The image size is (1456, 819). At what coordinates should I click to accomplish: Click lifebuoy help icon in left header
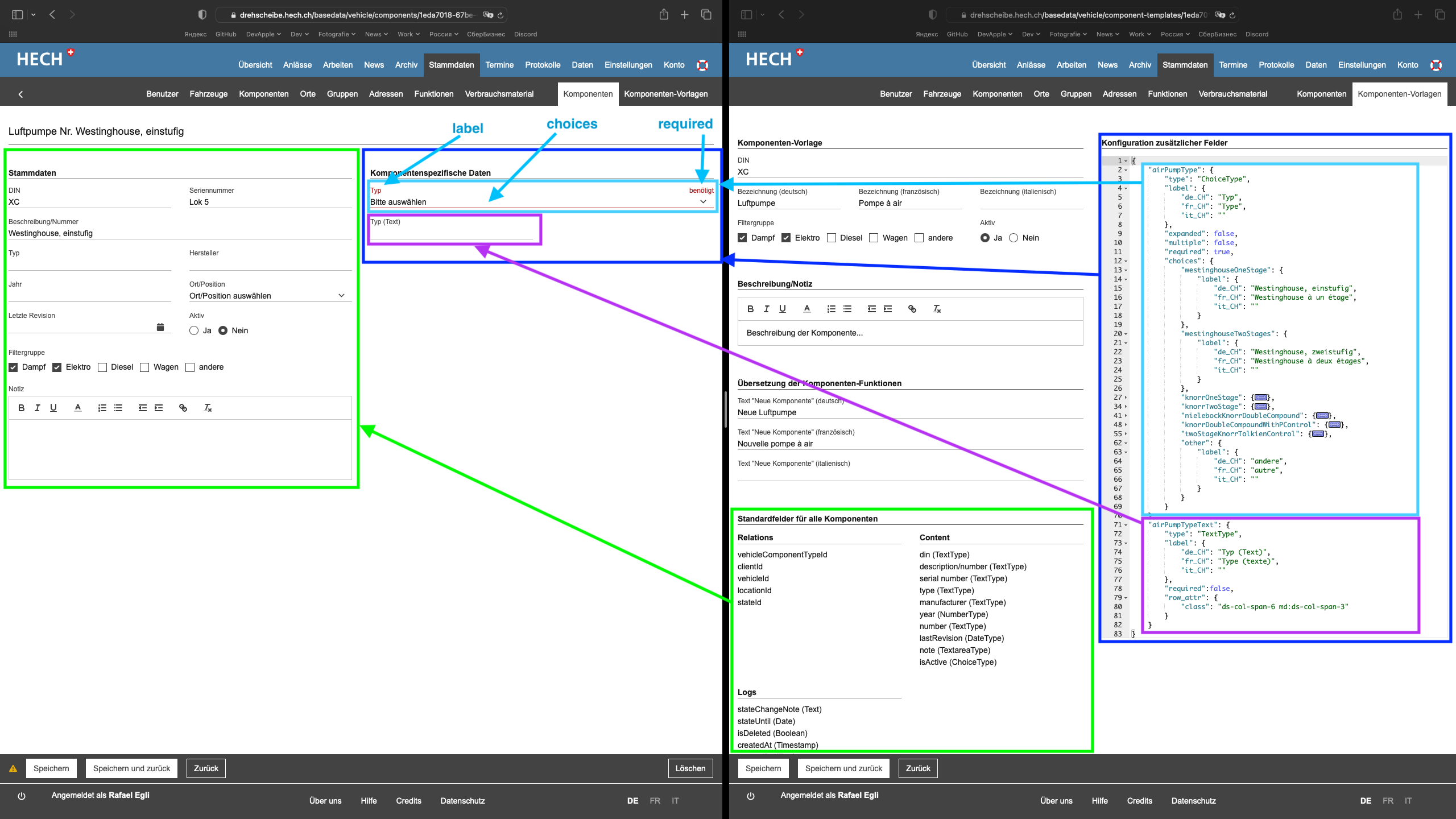click(x=702, y=65)
